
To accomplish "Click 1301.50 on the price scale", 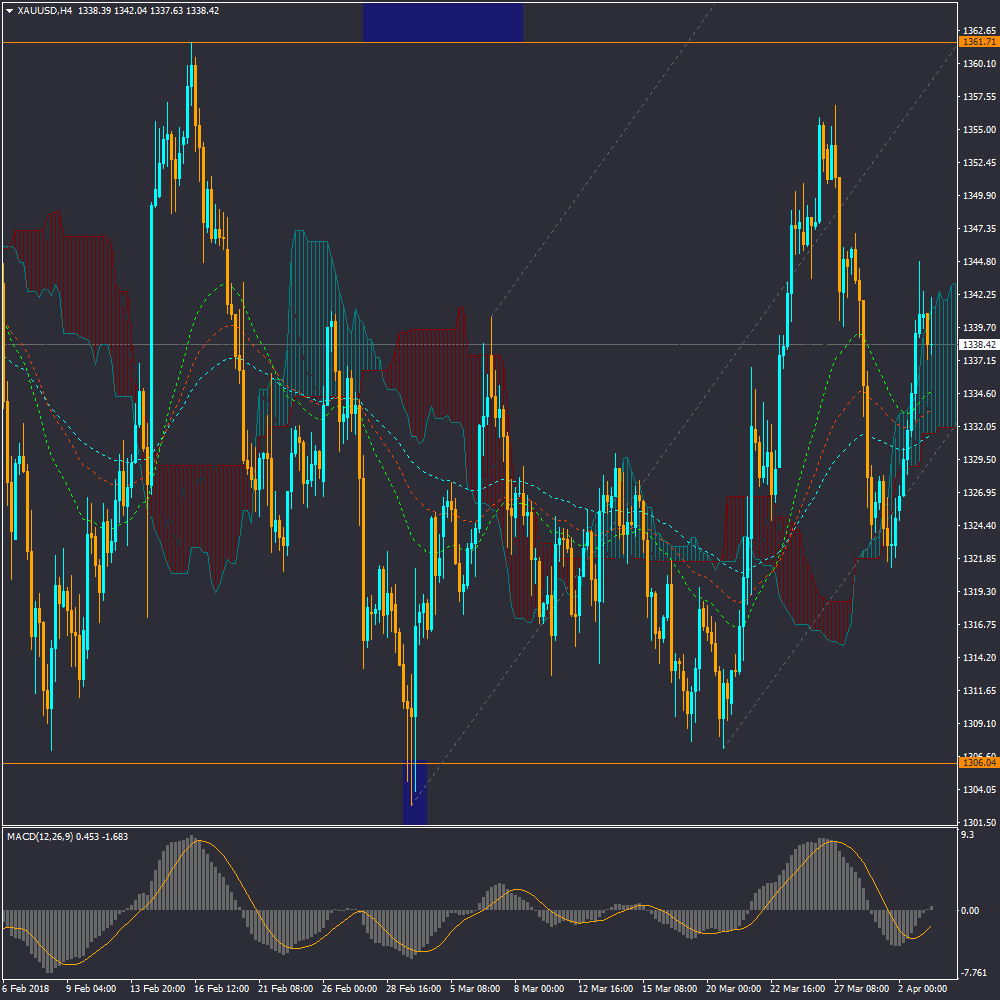I will click(977, 822).
